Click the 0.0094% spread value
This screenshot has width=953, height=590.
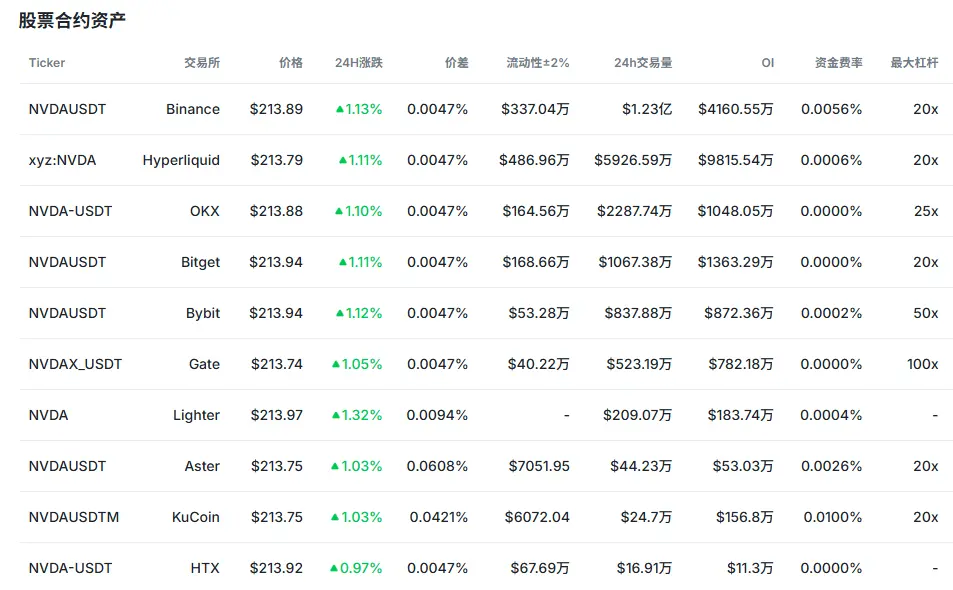438,416
